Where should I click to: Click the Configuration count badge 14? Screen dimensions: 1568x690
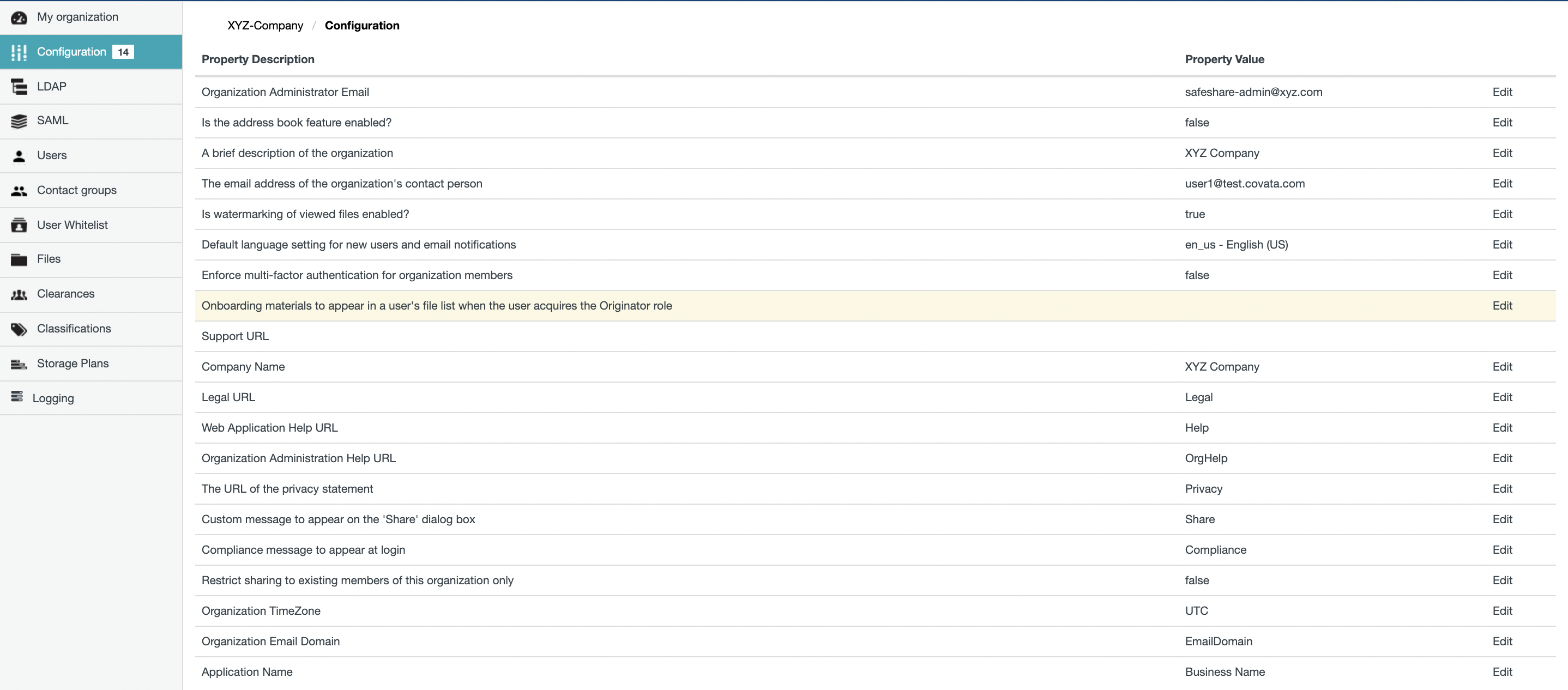coord(123,52)
